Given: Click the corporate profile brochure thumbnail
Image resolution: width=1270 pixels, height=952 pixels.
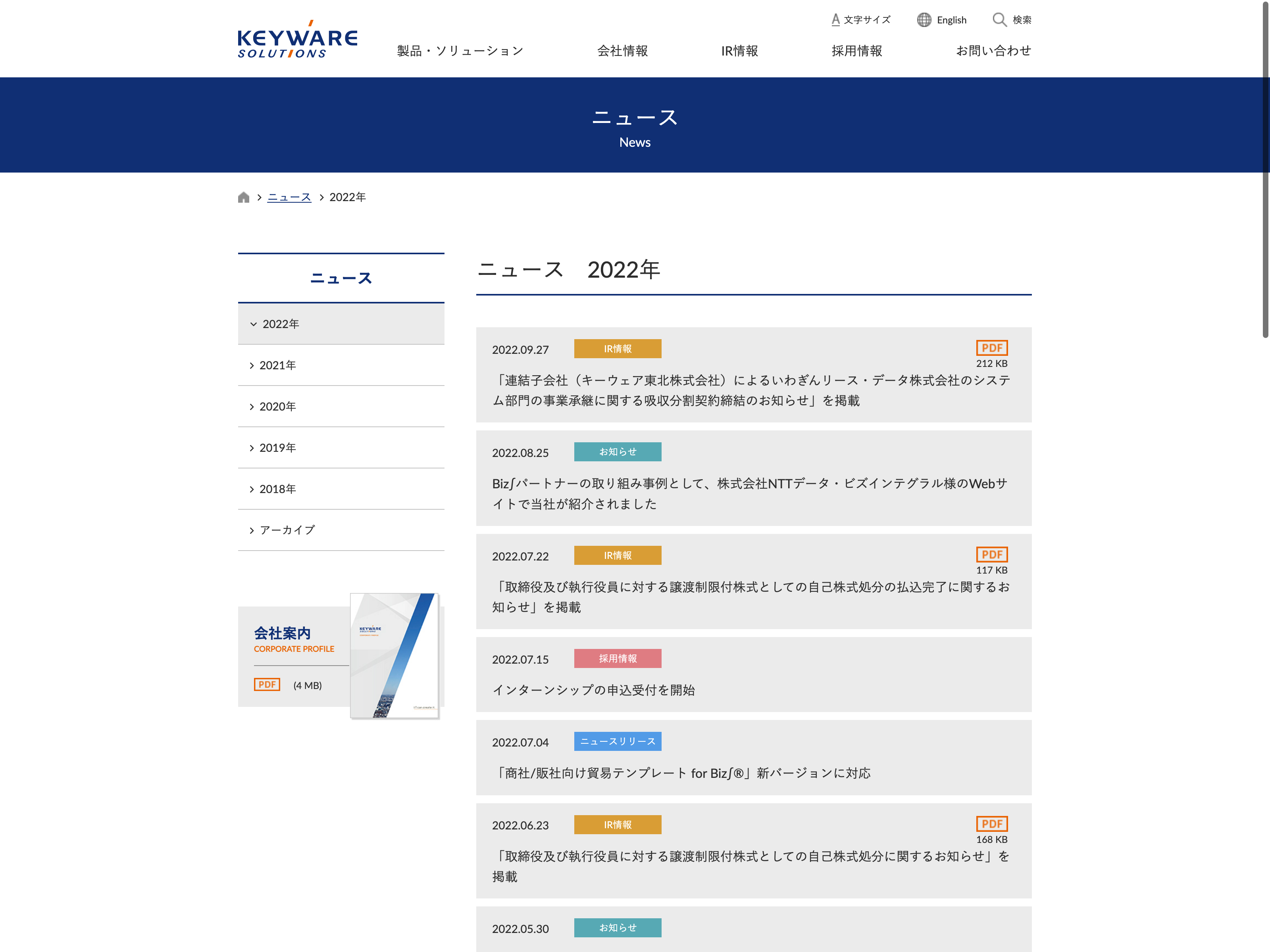Looking at the screenshot, I should (x=394, y=655).
